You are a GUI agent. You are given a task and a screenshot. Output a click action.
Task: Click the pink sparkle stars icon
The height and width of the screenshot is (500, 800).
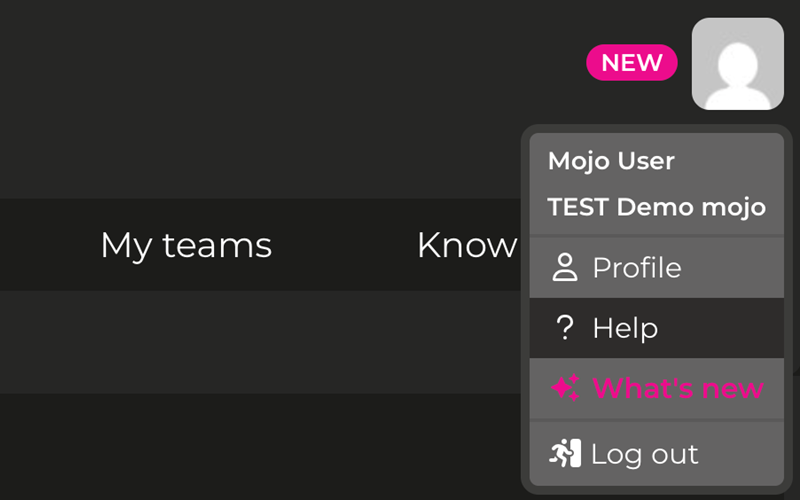click(565, 388)
